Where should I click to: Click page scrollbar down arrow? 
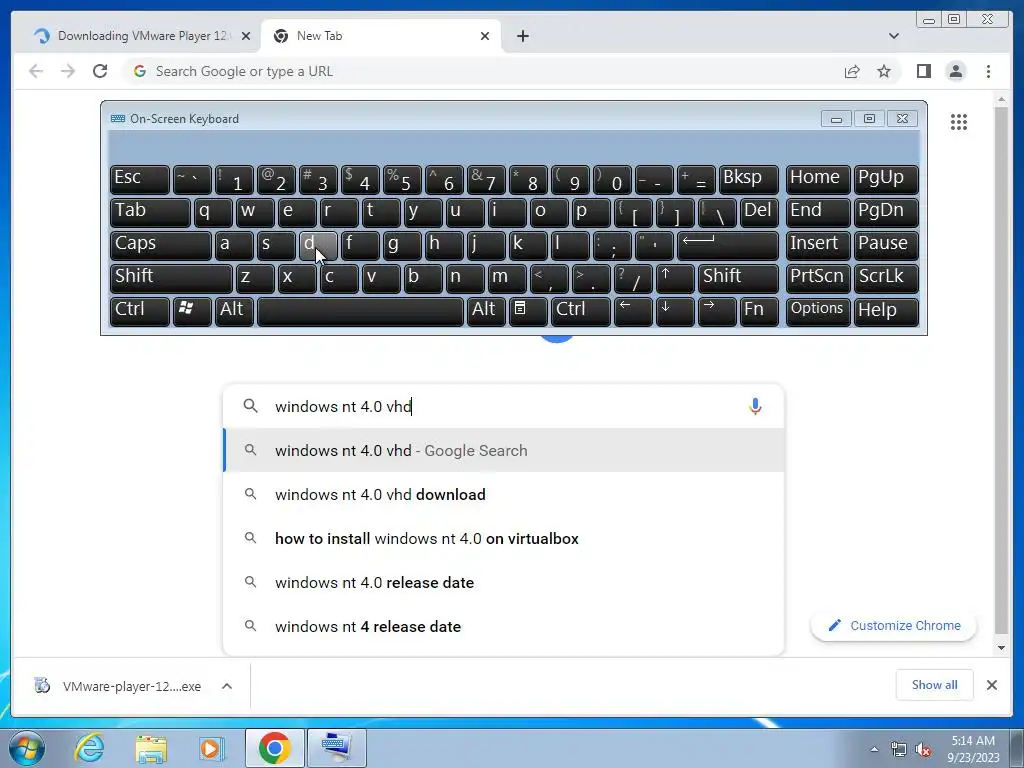coord(1001,647)
